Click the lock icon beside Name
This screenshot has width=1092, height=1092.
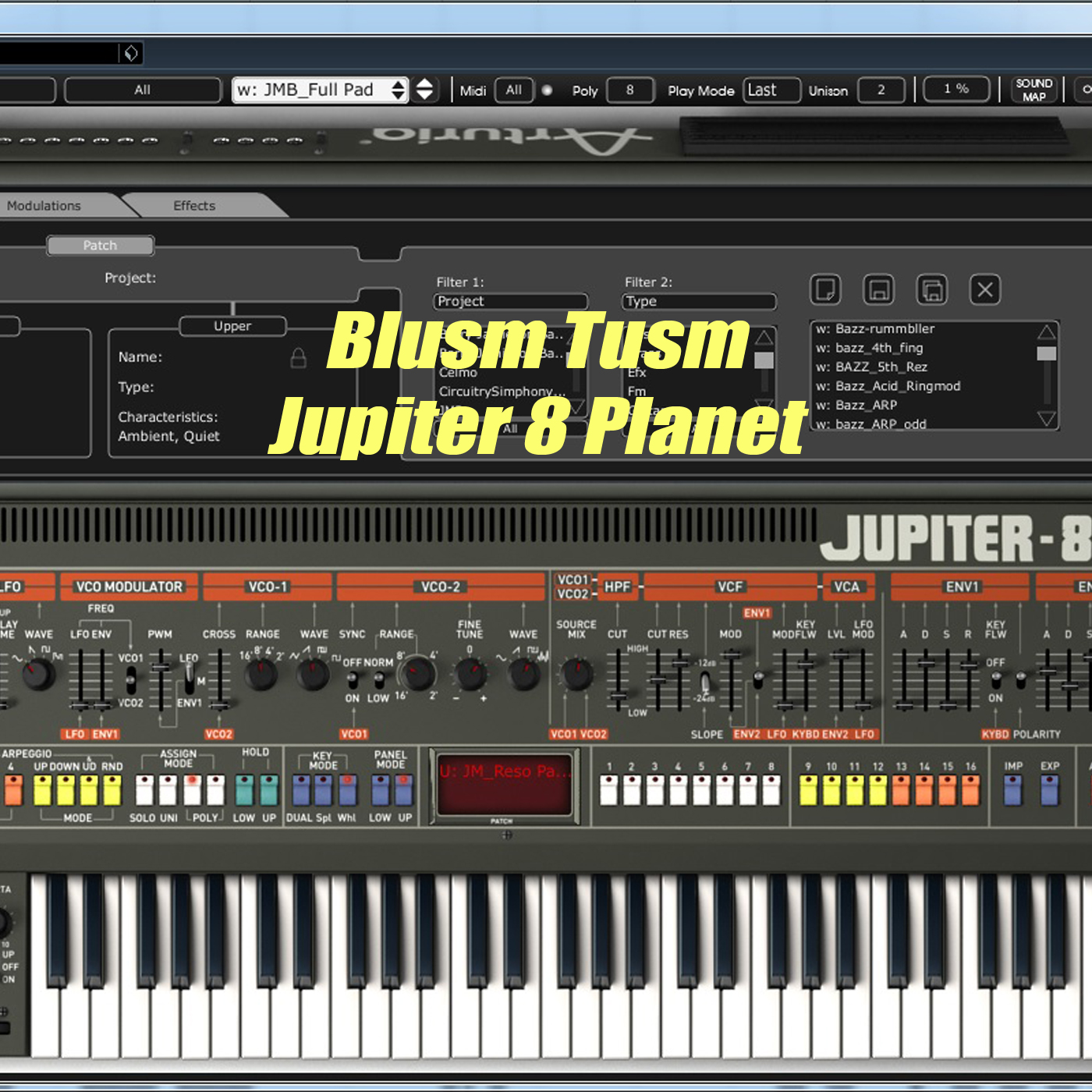coord(298,358)
